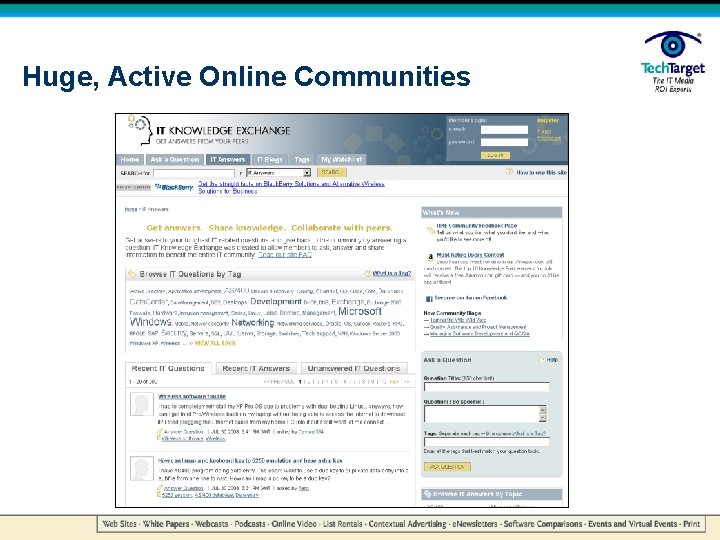This screenshot has height=540, width=720.
Task: Click the yellow Search button
Action: pos(331,172)
